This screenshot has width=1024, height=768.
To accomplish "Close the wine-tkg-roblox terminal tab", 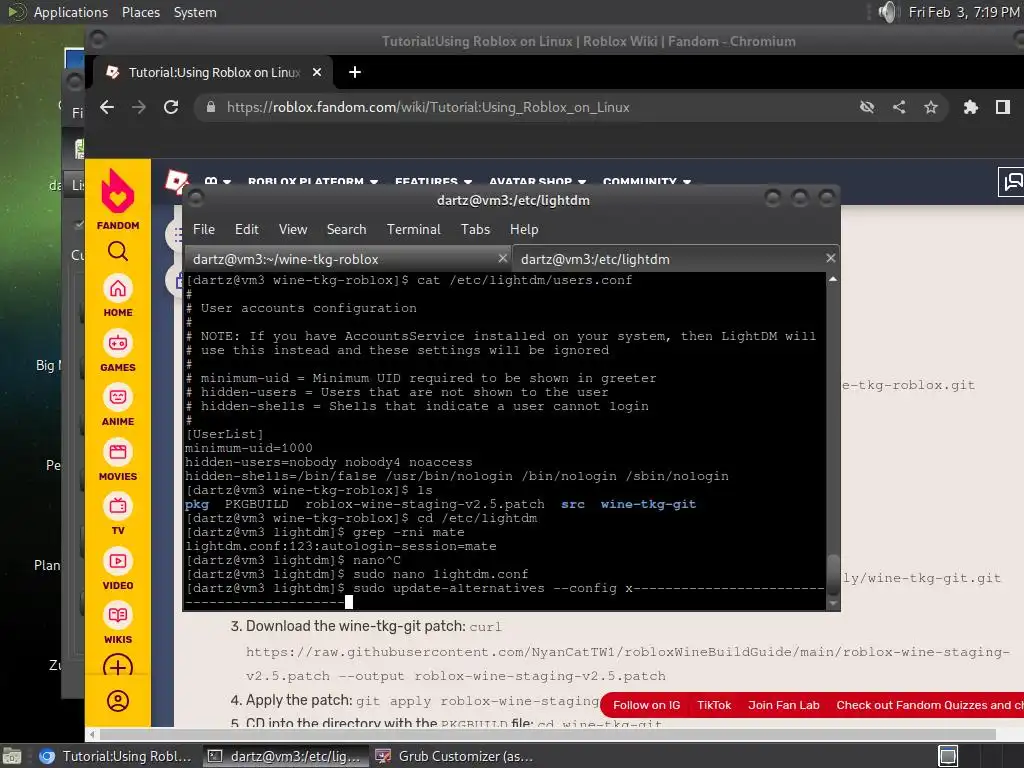I will (x=503, y=258).
